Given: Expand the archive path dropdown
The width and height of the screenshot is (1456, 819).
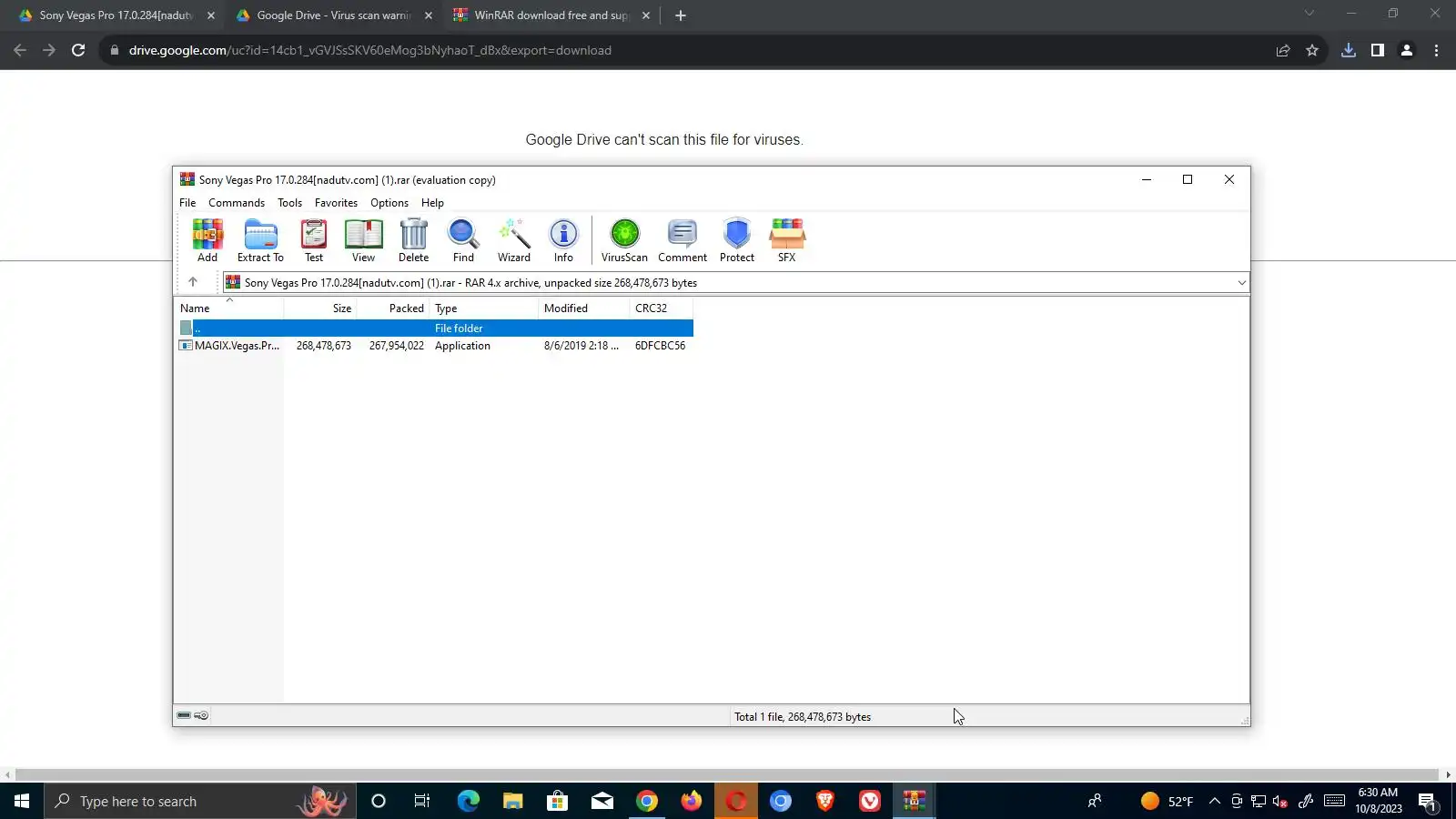Looking at the screenshot, I should pyautogui.click(x=1241, y=283).
